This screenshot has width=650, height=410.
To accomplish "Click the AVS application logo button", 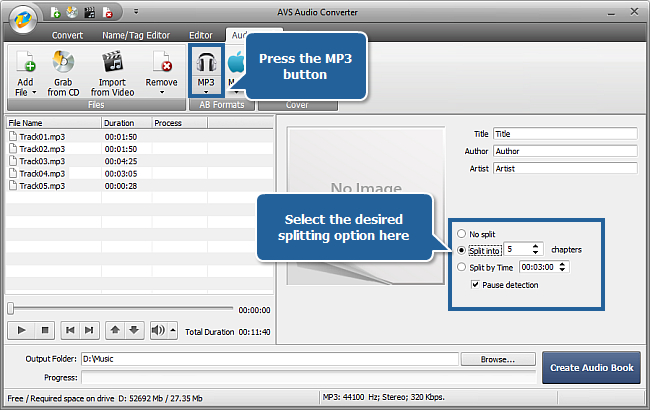I will click(x=23, y=19).
